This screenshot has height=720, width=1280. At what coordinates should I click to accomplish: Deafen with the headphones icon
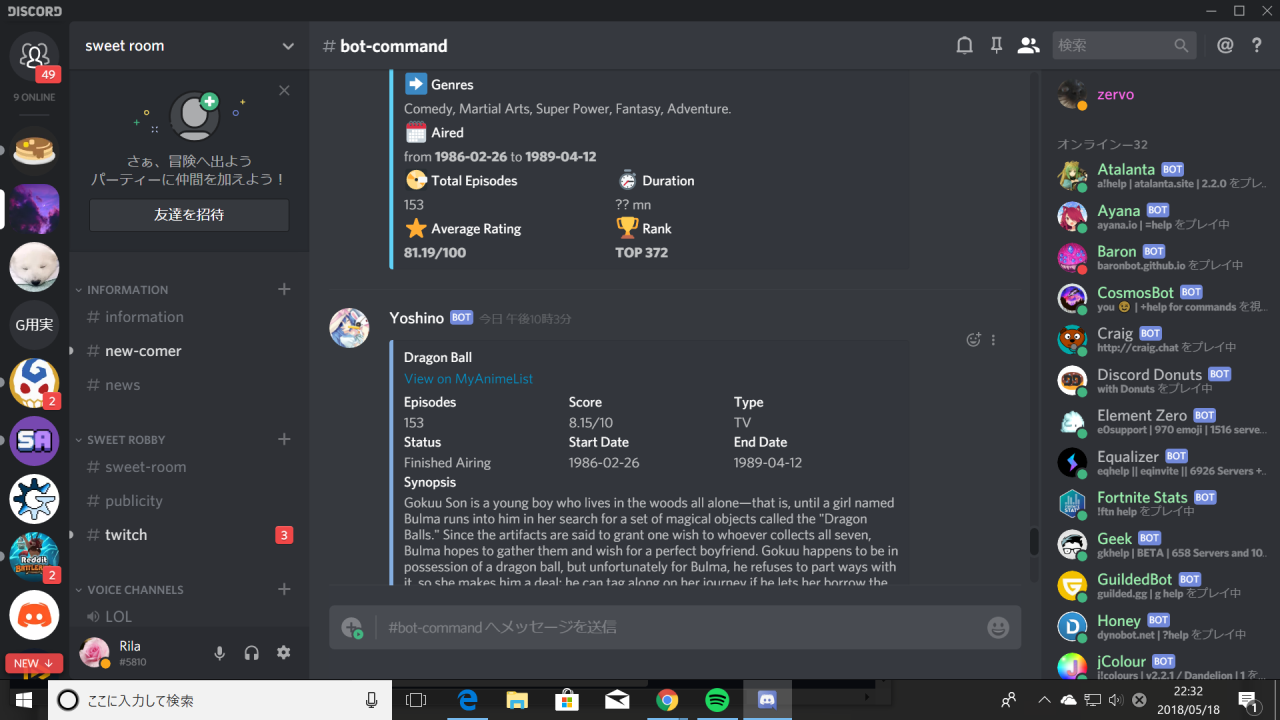tap(252, 653)
